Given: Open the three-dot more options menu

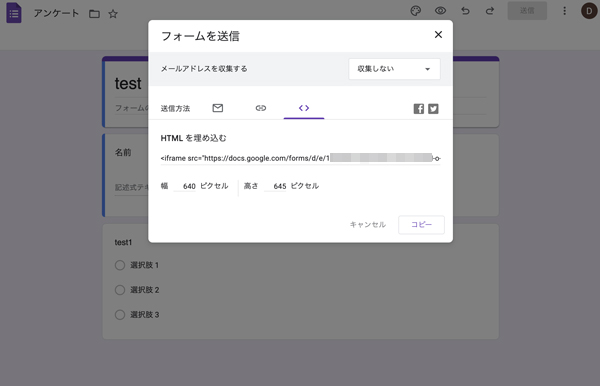Looking at the screenshot, I should 564,11.
